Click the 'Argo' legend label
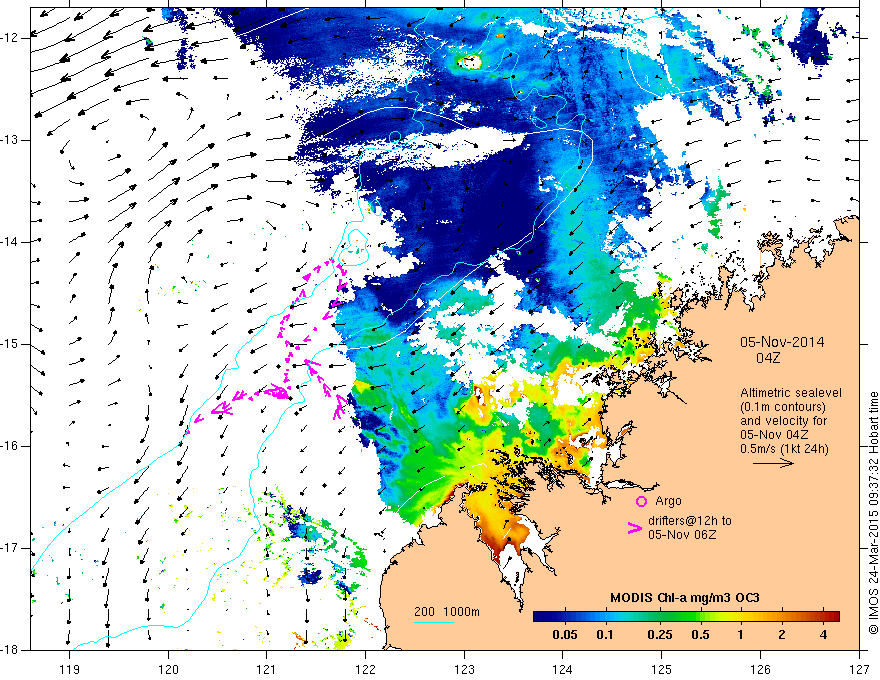 coord(668,502)
